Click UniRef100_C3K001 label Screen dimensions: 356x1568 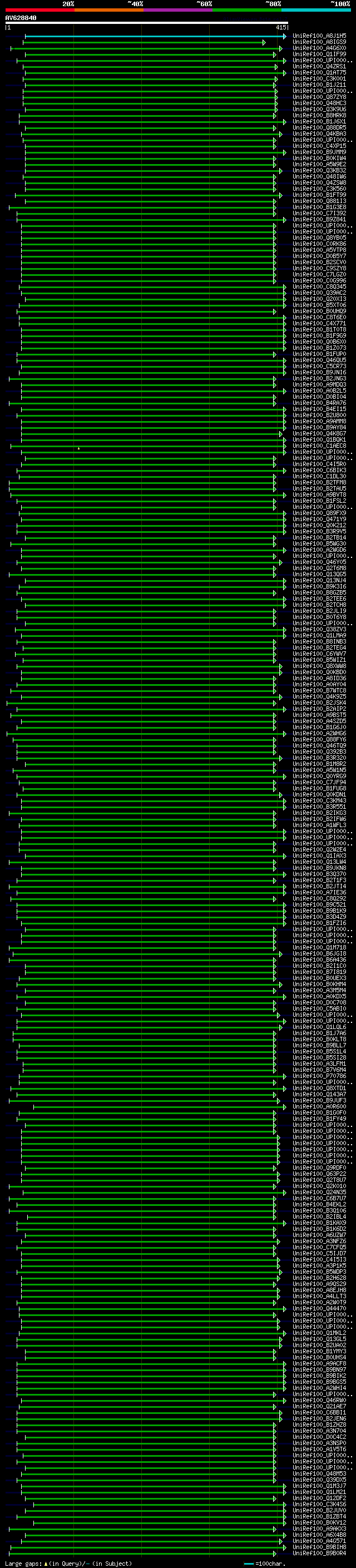coord(319,78)
